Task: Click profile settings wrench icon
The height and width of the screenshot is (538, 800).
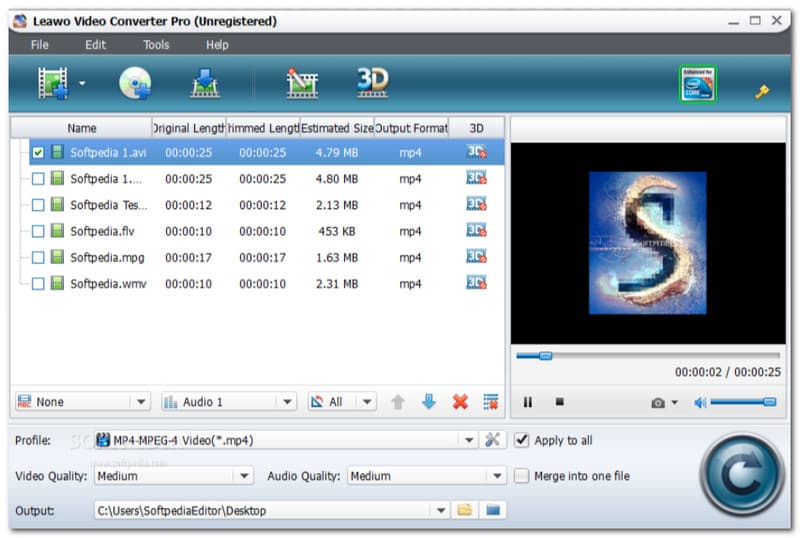Action: click(492, 440)
